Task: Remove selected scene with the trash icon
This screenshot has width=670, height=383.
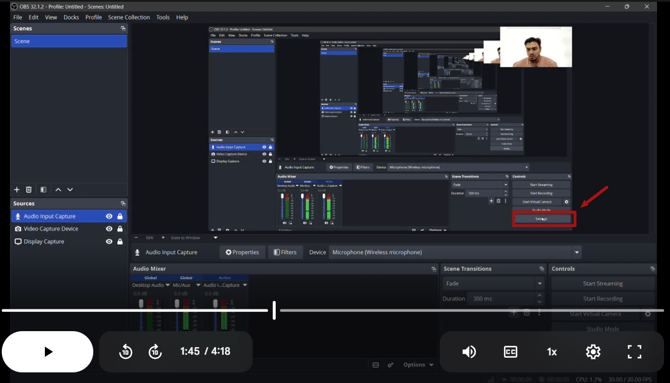Action: click(29, 189)
